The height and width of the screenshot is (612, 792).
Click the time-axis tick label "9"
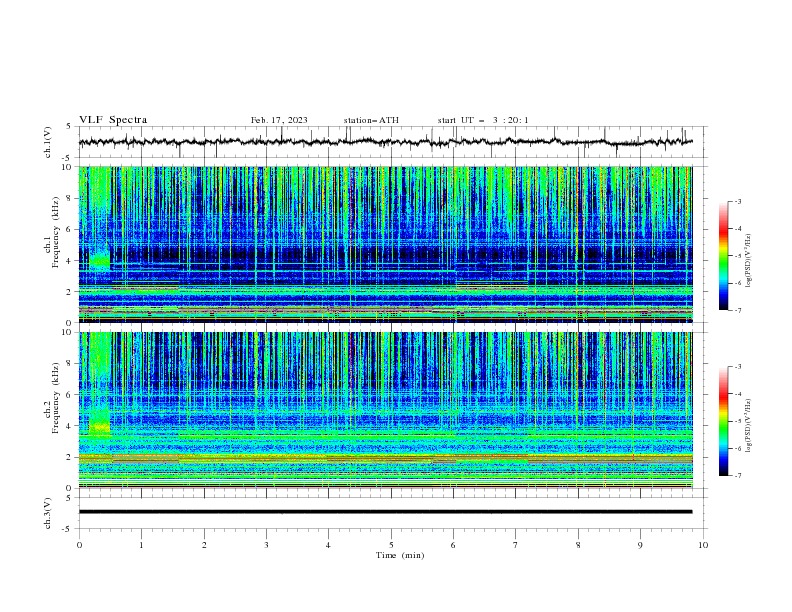640,545
